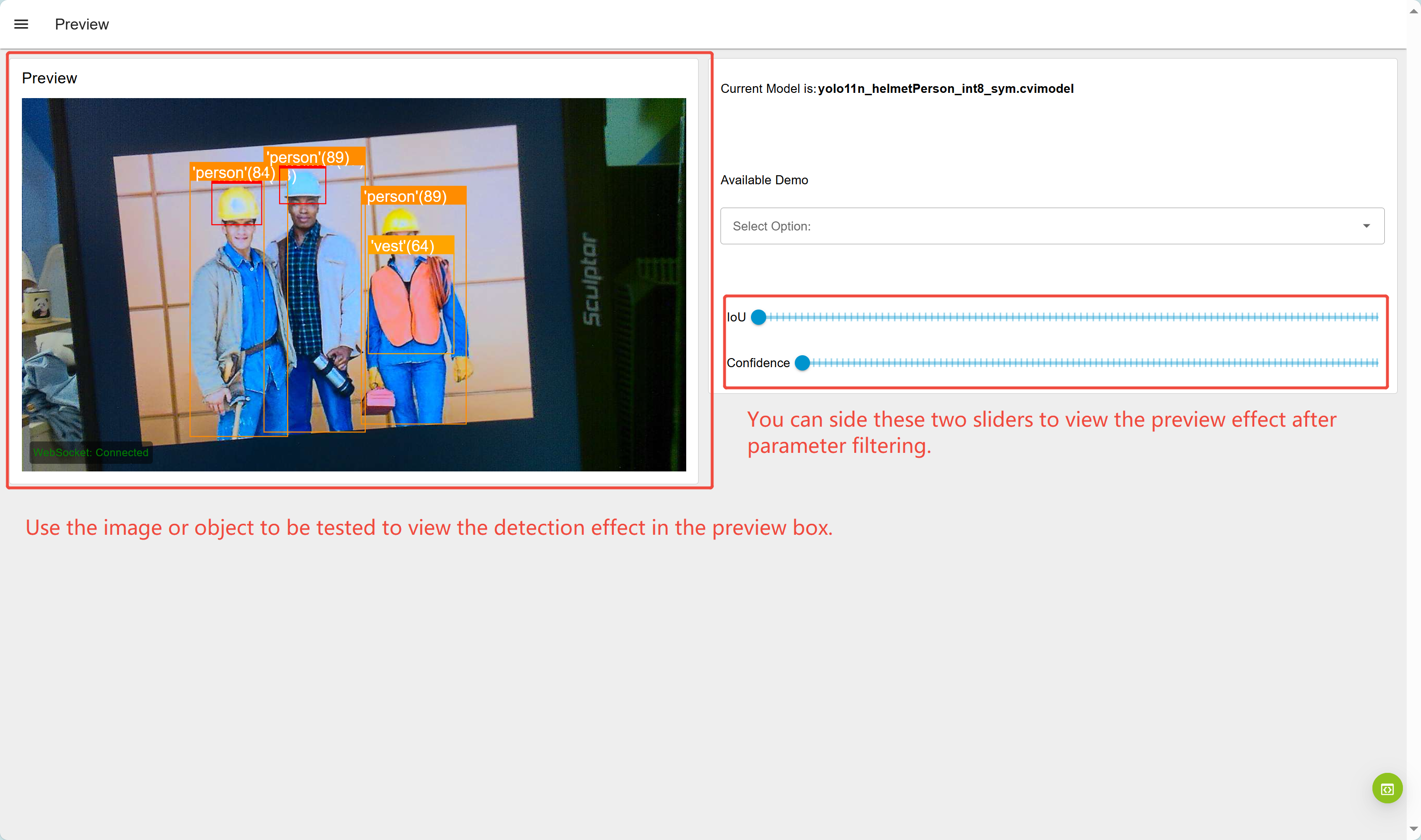Click the scrollbar down arrow
1421x840 pixels.
point(1413,829)
